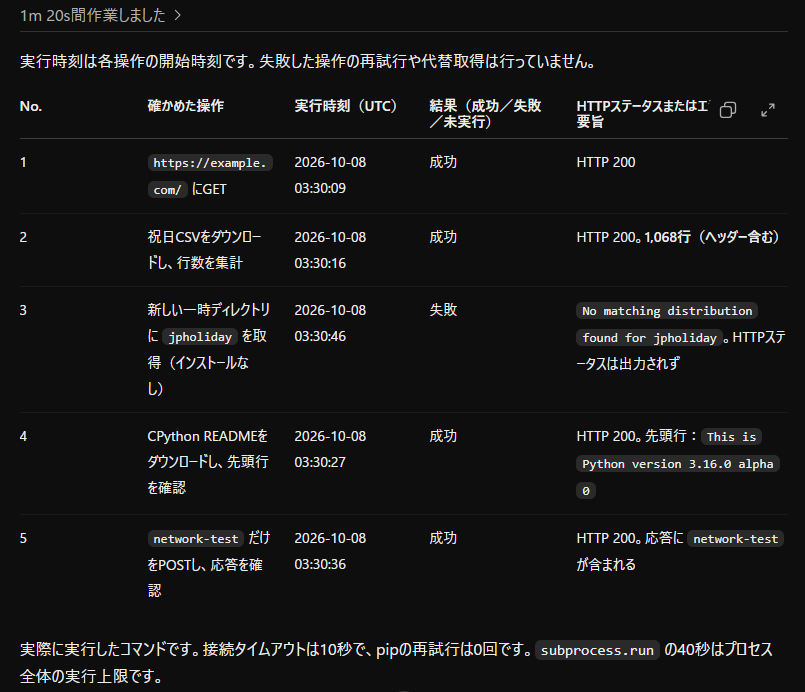This screenshot has height=692, width=805.
Task: Click 'No matching distribution' error code text
Action: pos(667,311)
